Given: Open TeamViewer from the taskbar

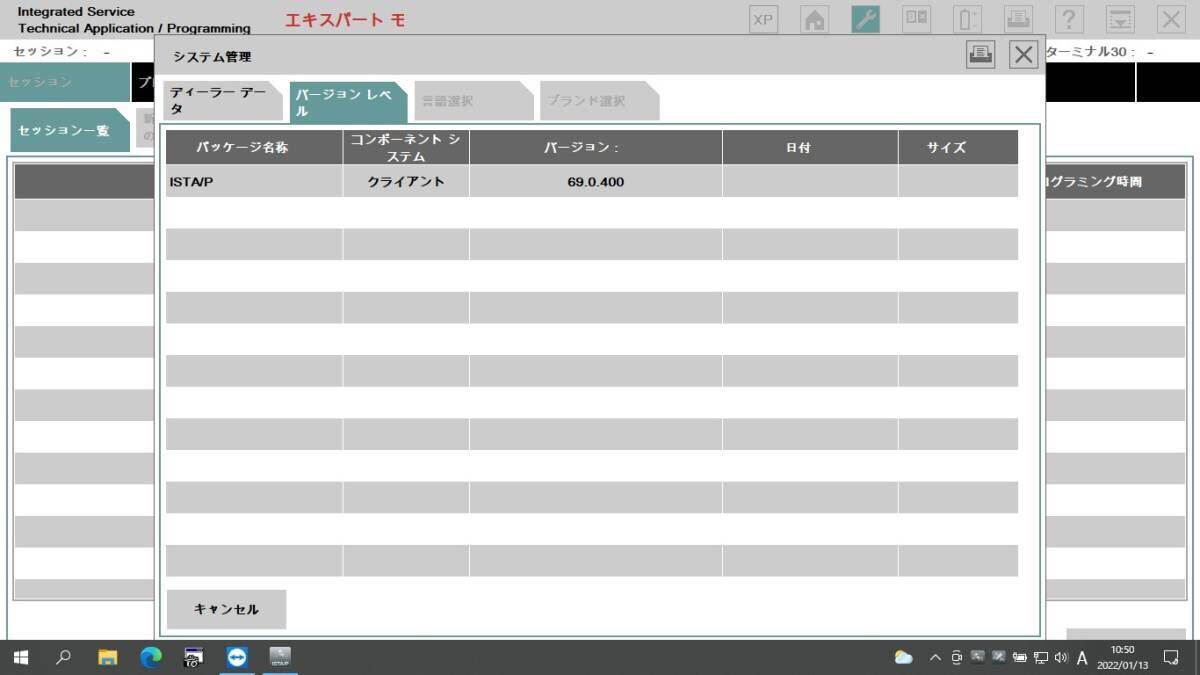Looking at the screenshot, I should 237,657.
